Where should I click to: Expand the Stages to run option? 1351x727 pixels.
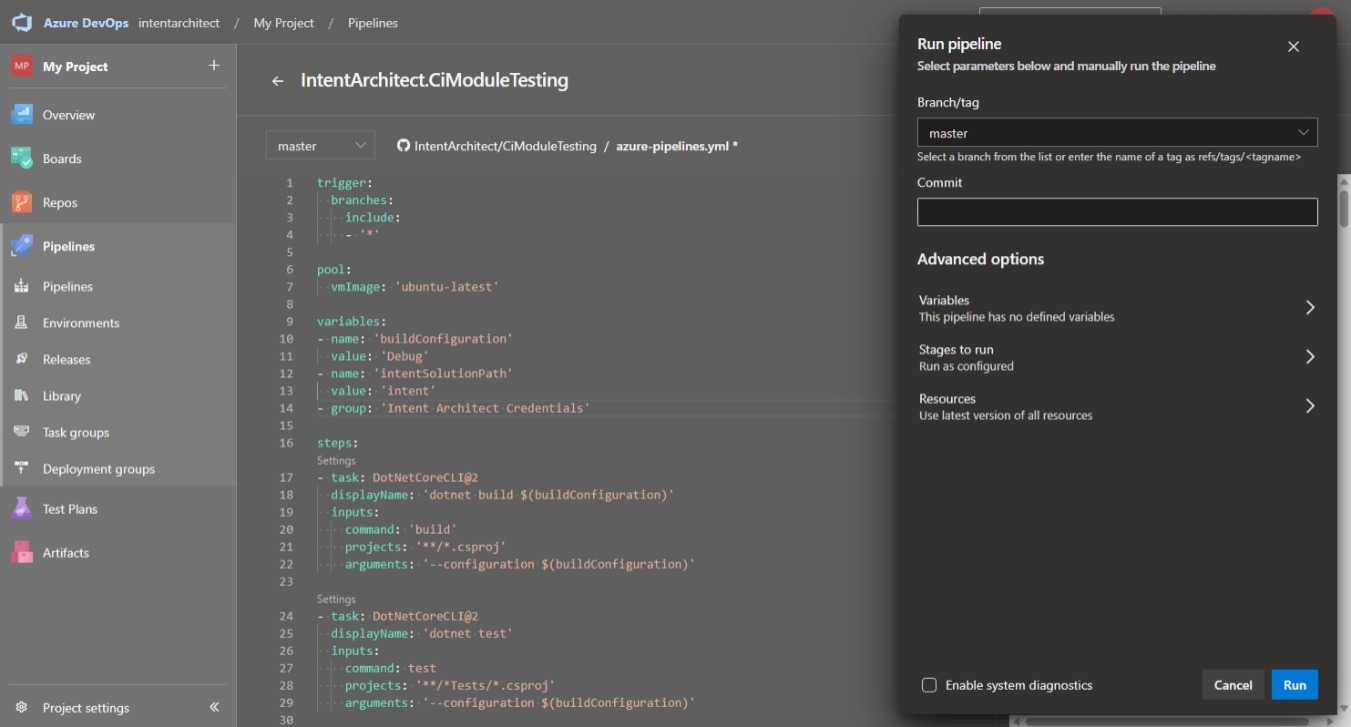(x=1116, y=357)
